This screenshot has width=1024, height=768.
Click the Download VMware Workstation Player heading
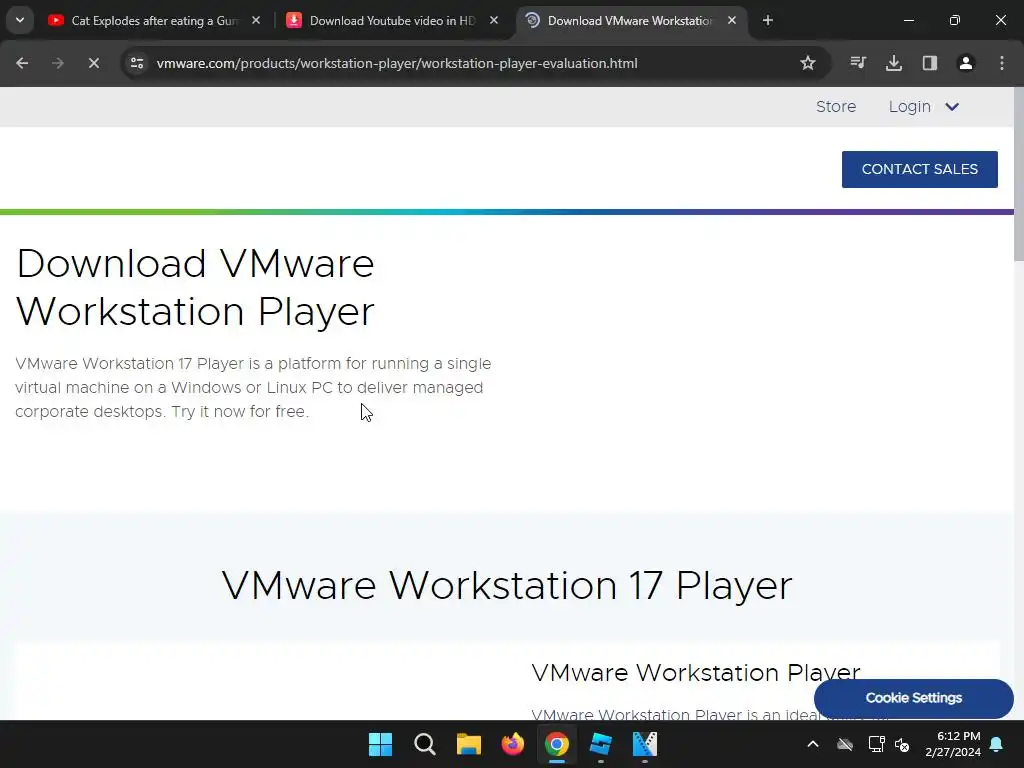[x=195, y=287]
